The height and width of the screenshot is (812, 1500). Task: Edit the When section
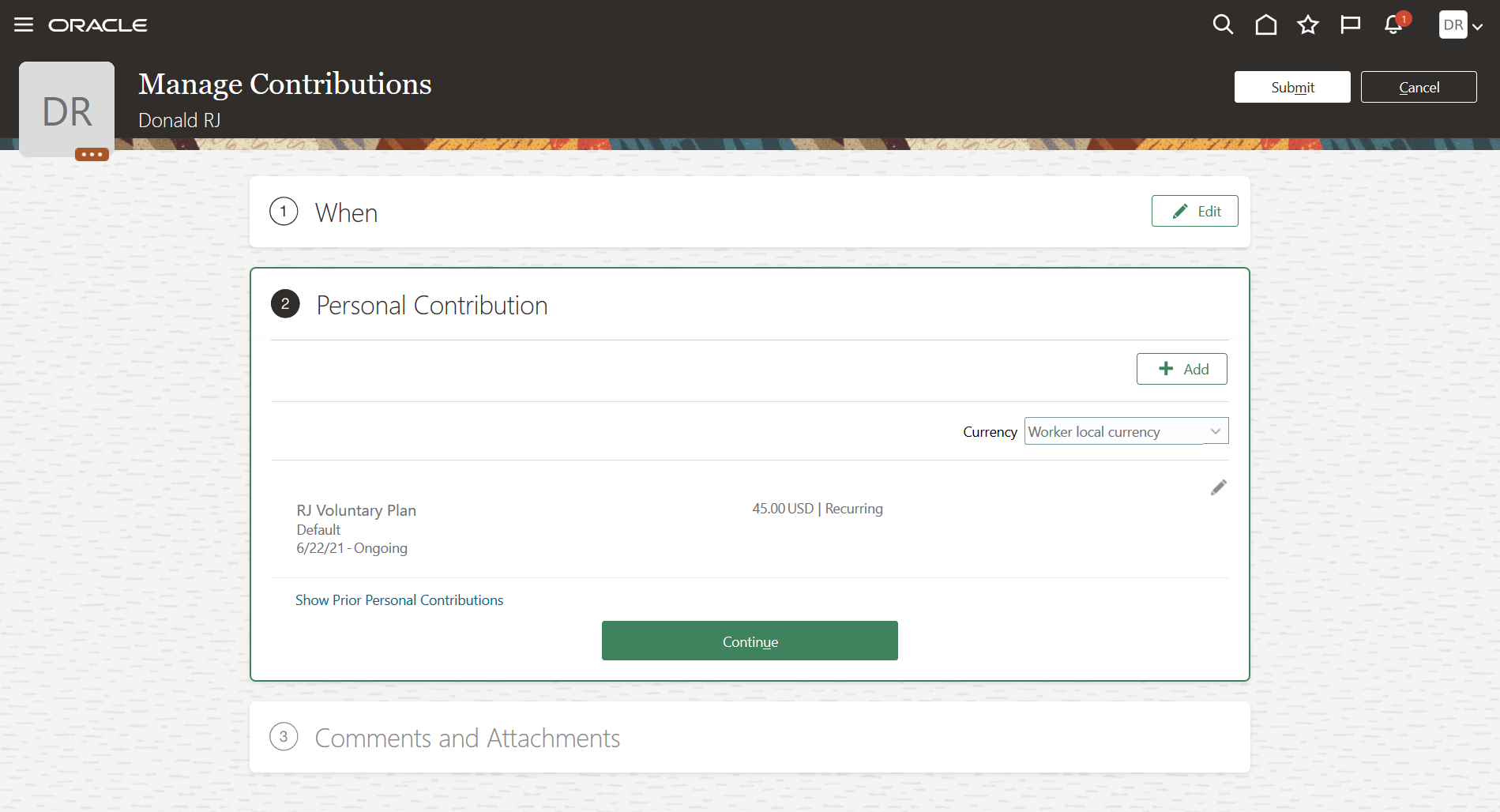tap(1194, 211)
